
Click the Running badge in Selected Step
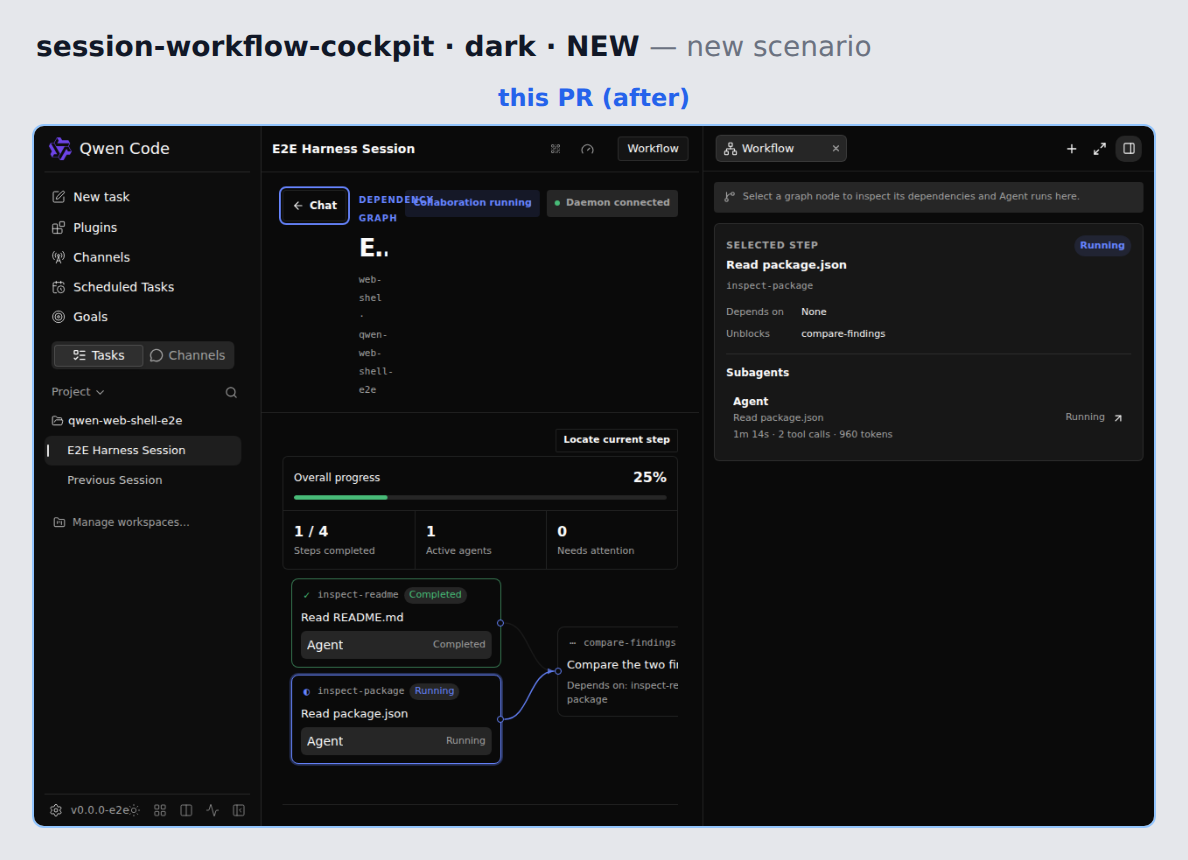coord(1102,245)
